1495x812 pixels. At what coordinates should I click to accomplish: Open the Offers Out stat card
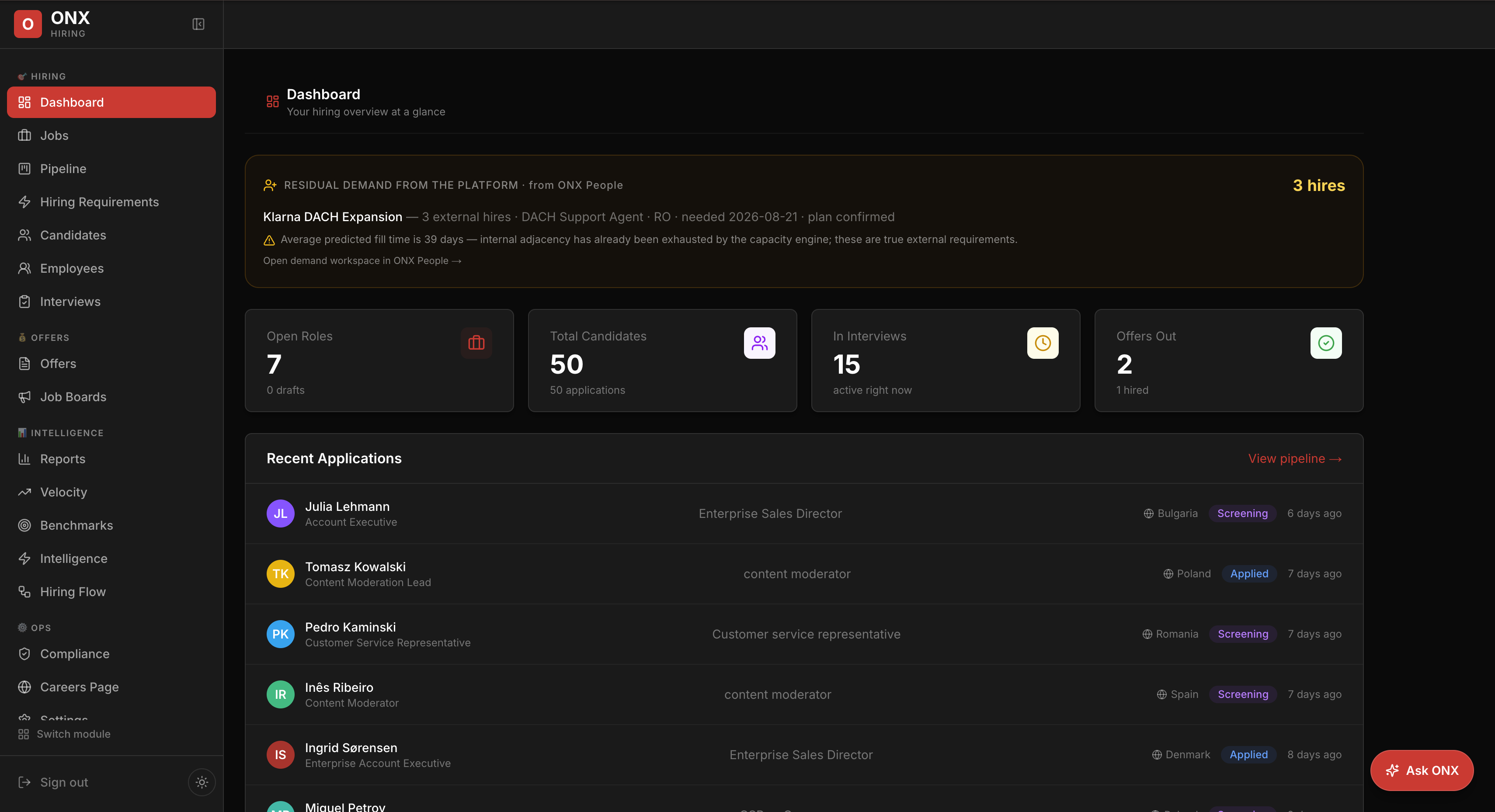[1229, 361]
